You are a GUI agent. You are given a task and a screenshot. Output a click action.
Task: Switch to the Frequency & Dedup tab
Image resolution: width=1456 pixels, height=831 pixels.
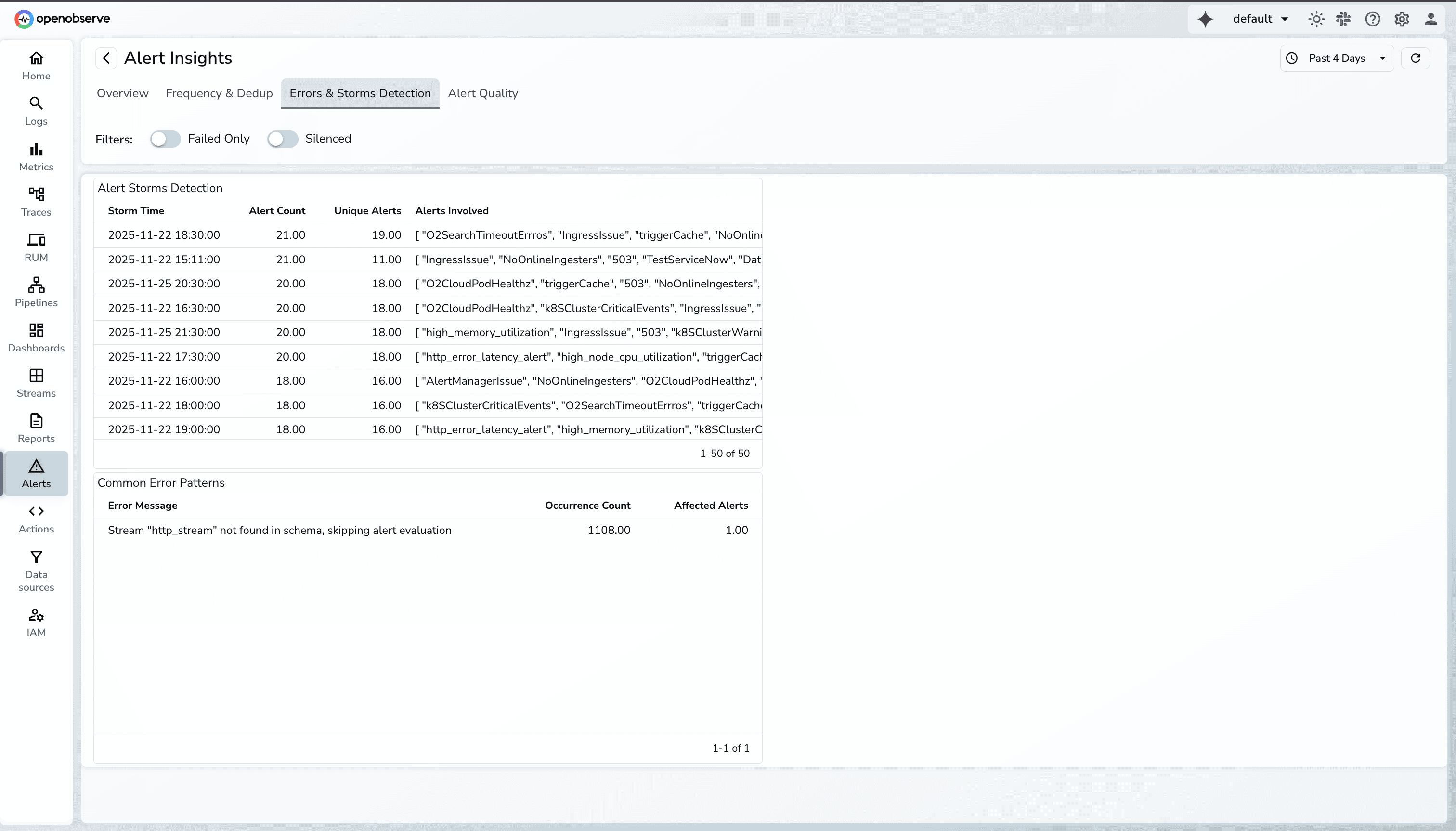(219, 93)
